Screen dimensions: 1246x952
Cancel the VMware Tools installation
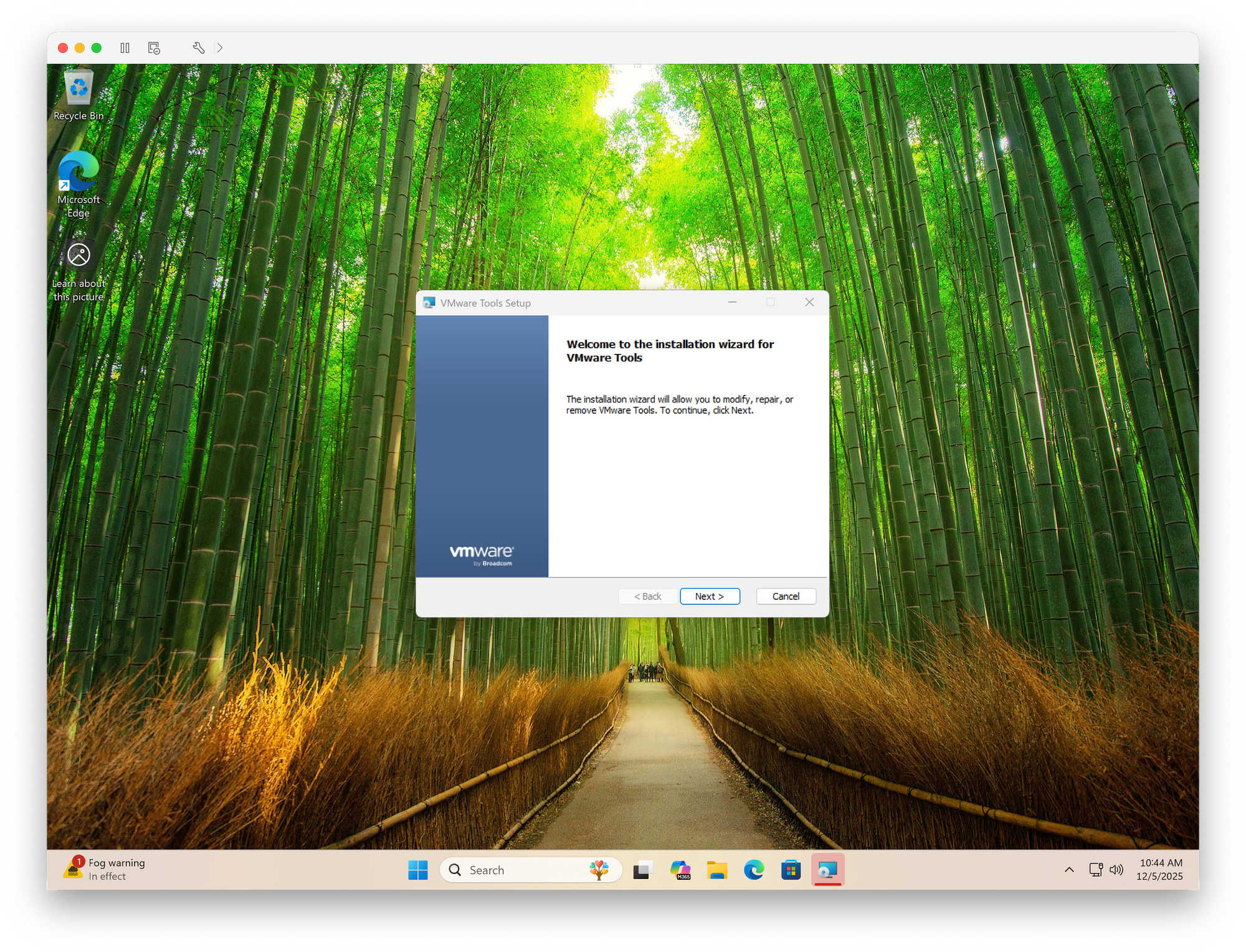click(x=786, y=596)
